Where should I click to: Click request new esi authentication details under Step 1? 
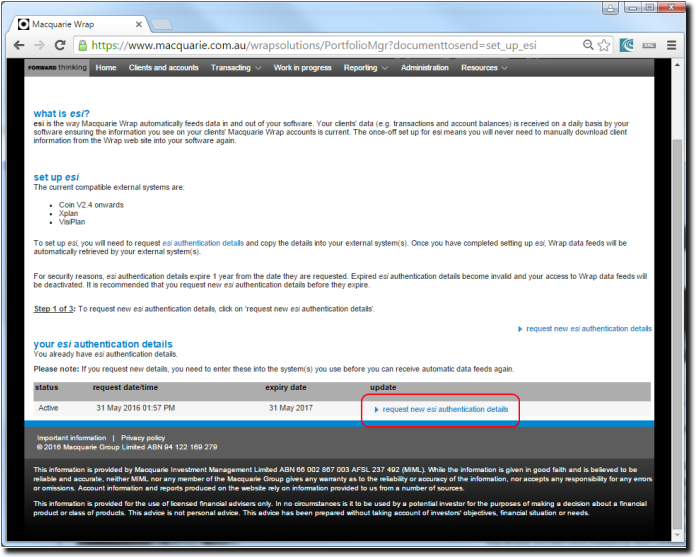(x=585, y=329)
